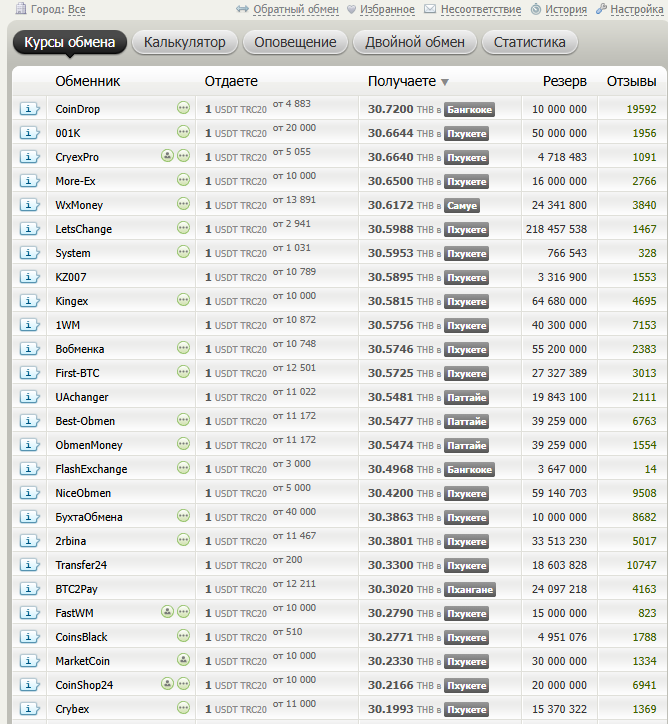Click chat bubble icon next to FlashExchange
The height and width of the screenshot is (724, 668).
(x=183, y=468)
